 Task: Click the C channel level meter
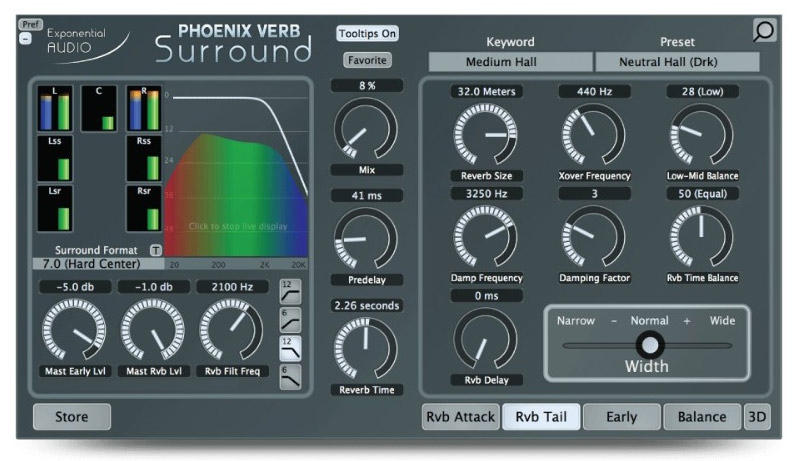pos(99,109)
